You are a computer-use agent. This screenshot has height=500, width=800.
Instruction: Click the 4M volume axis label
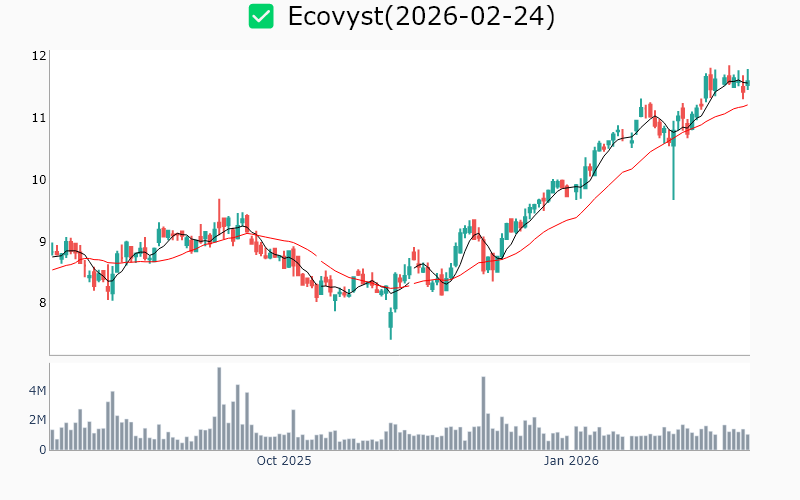pos(37,390)
